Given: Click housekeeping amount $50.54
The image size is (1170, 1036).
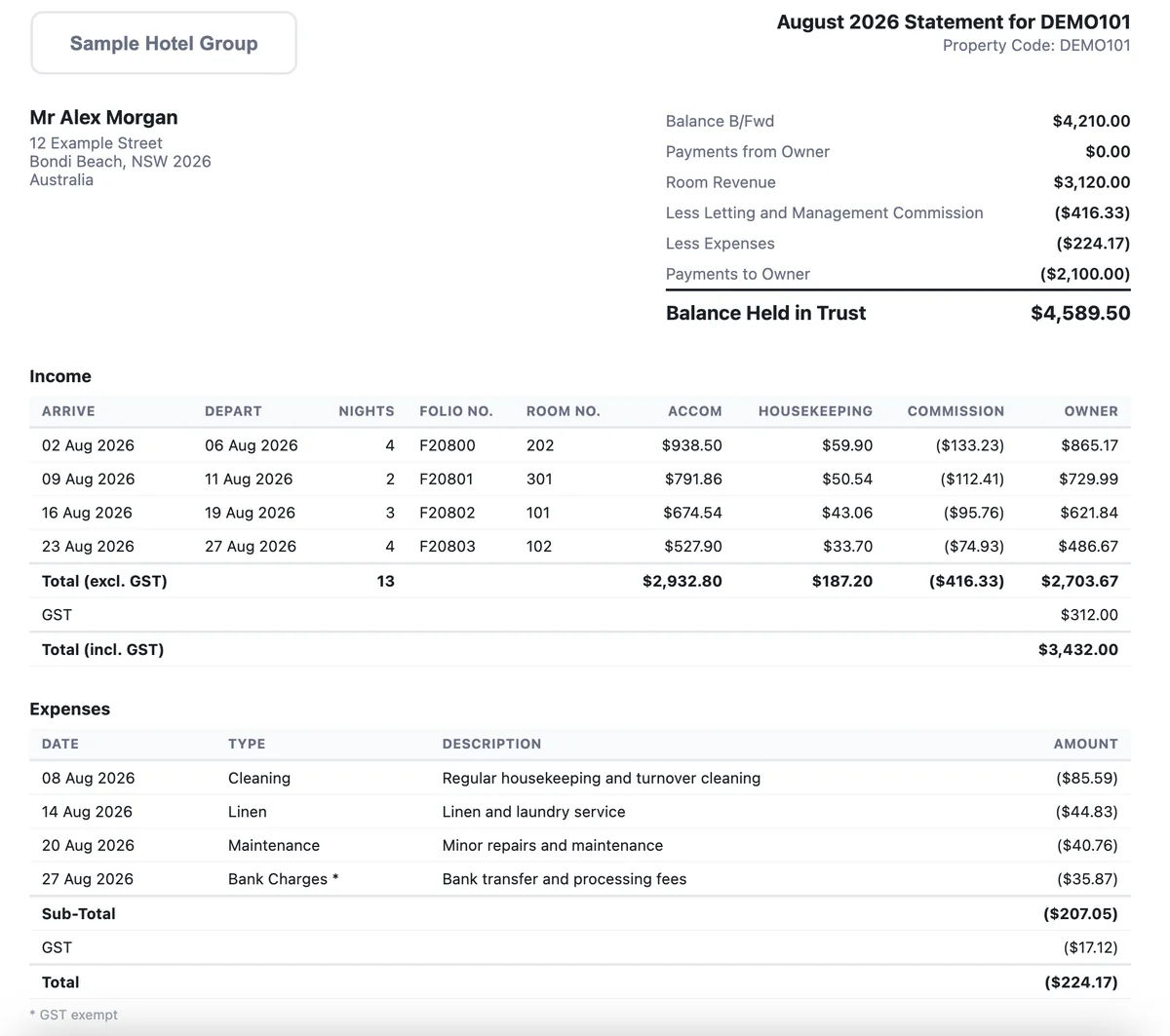Looking at the screenshot, I should click(847, 480).
